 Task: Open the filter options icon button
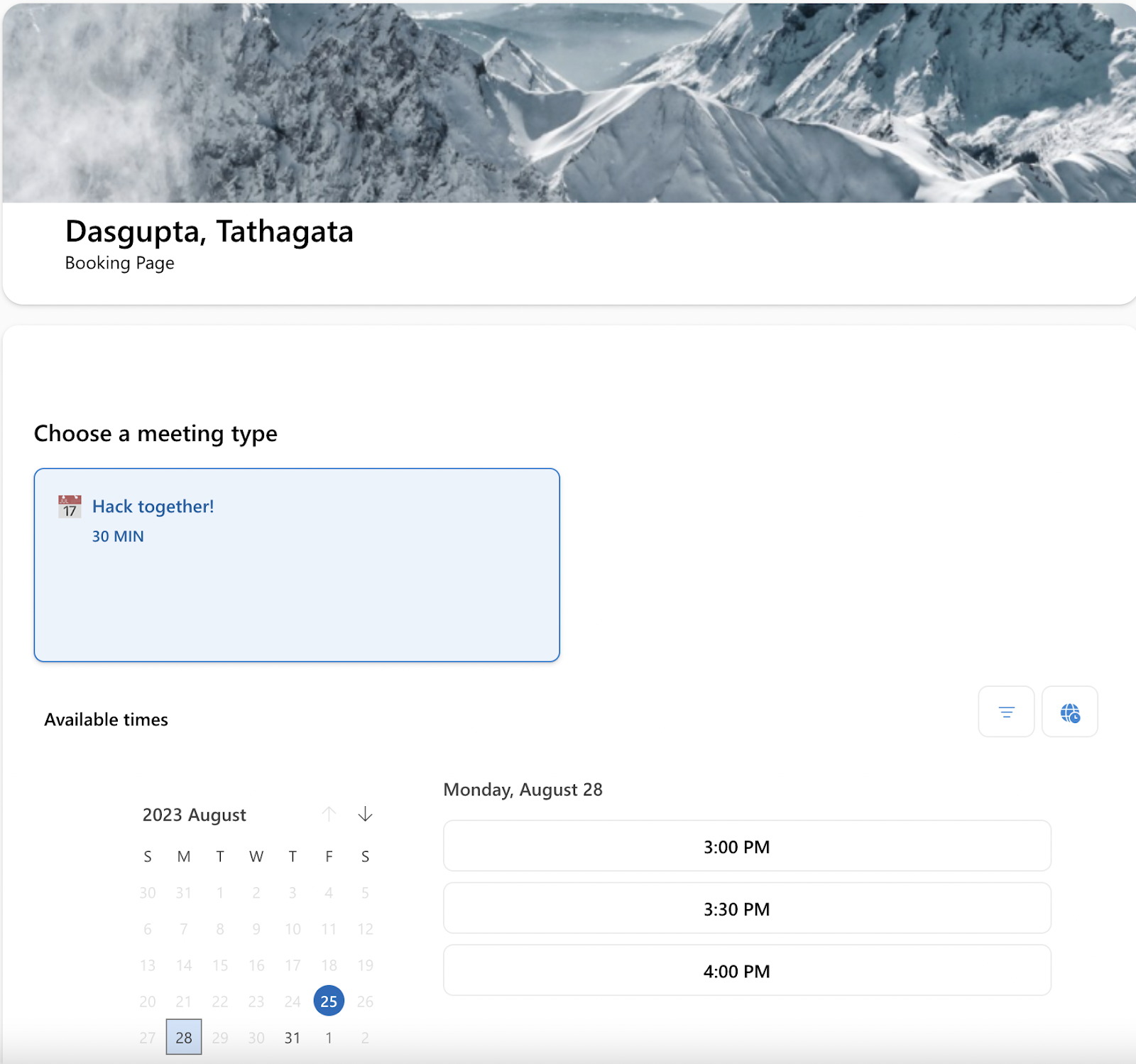(1006, 712)
